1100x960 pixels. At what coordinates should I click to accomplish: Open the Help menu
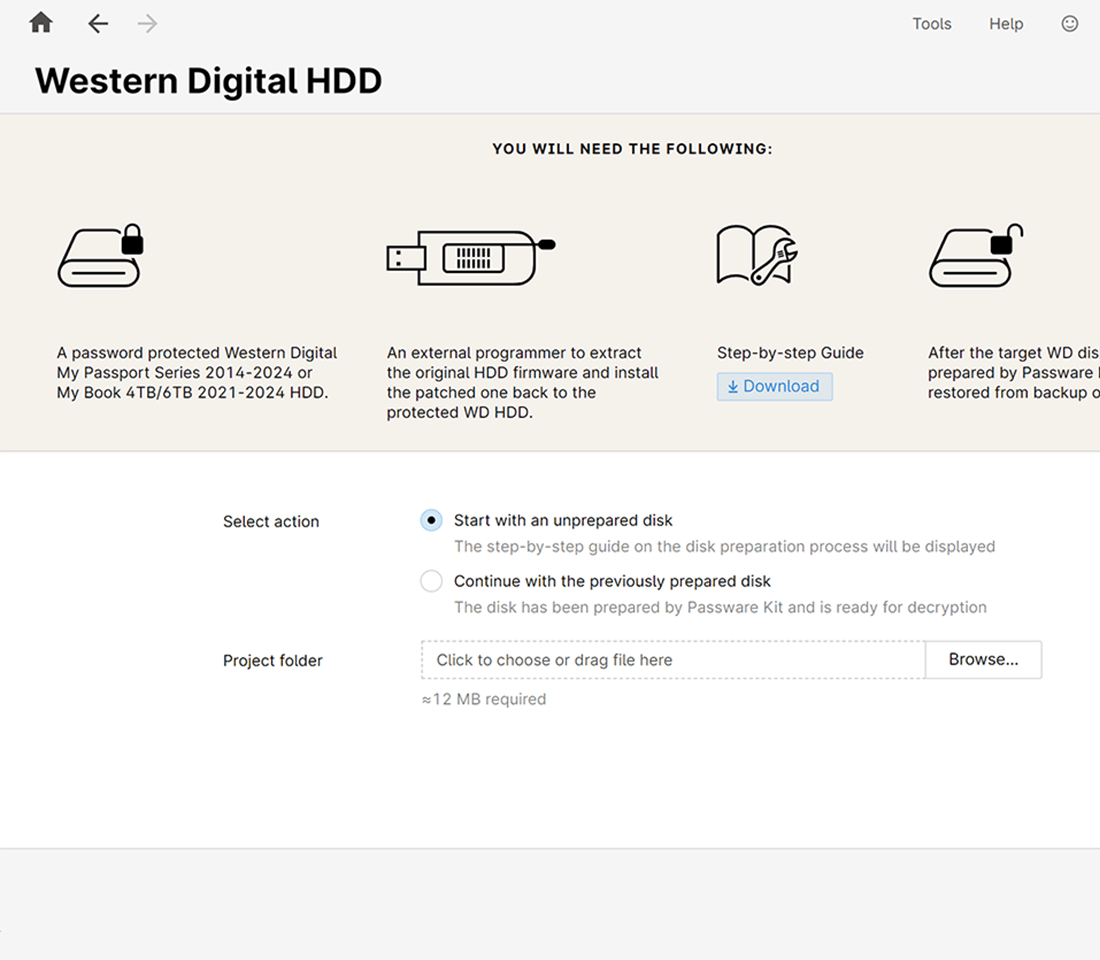1006,24
